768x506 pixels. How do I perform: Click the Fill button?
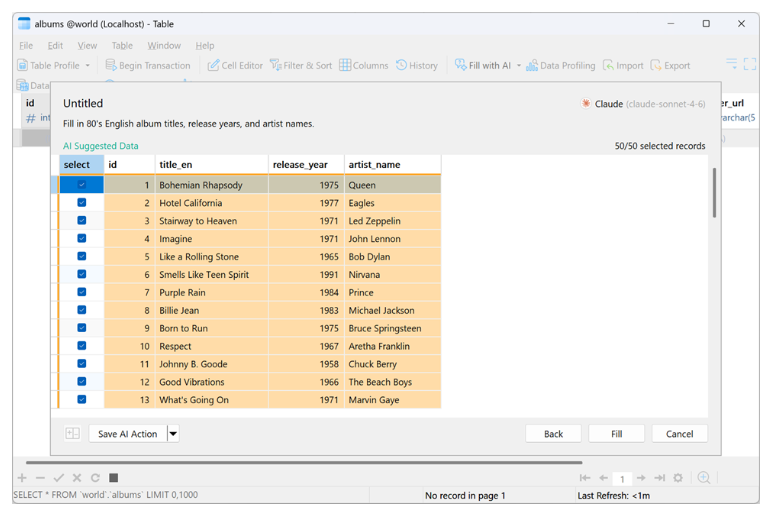[617, 434]
